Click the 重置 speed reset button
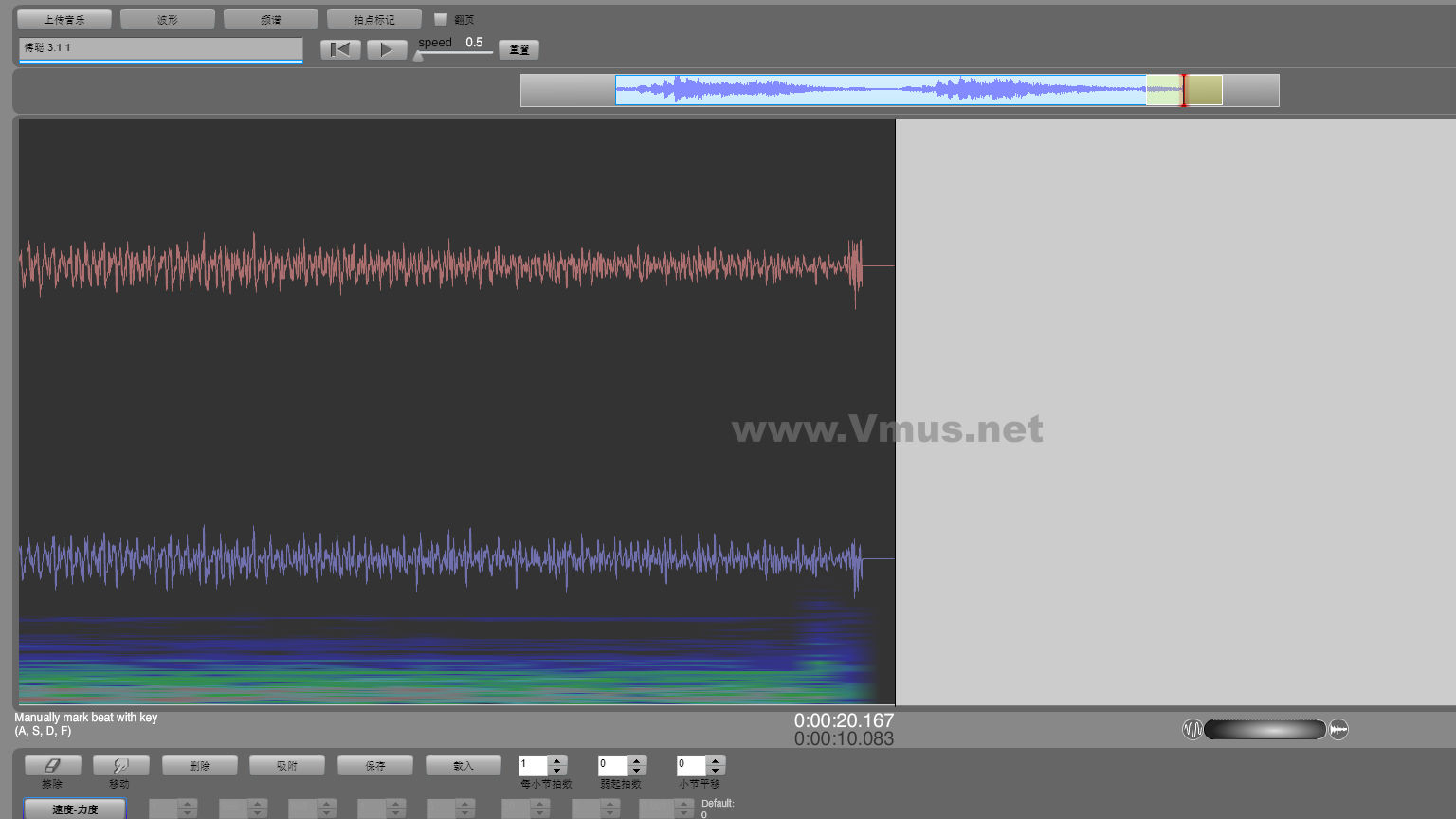 click(519, 49)
